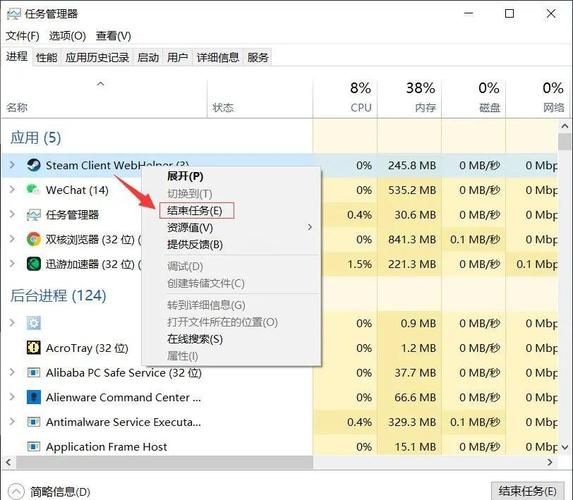Click the Alibaba PC Safe Service icon
This screenshot has width=573, height=500.
click(x=34, y=372)
